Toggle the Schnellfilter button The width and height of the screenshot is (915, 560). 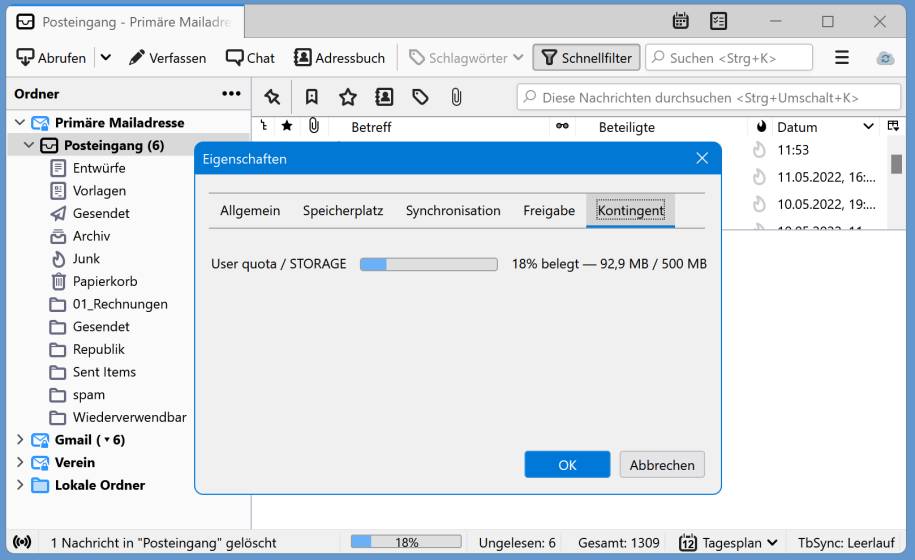[586, 58]
